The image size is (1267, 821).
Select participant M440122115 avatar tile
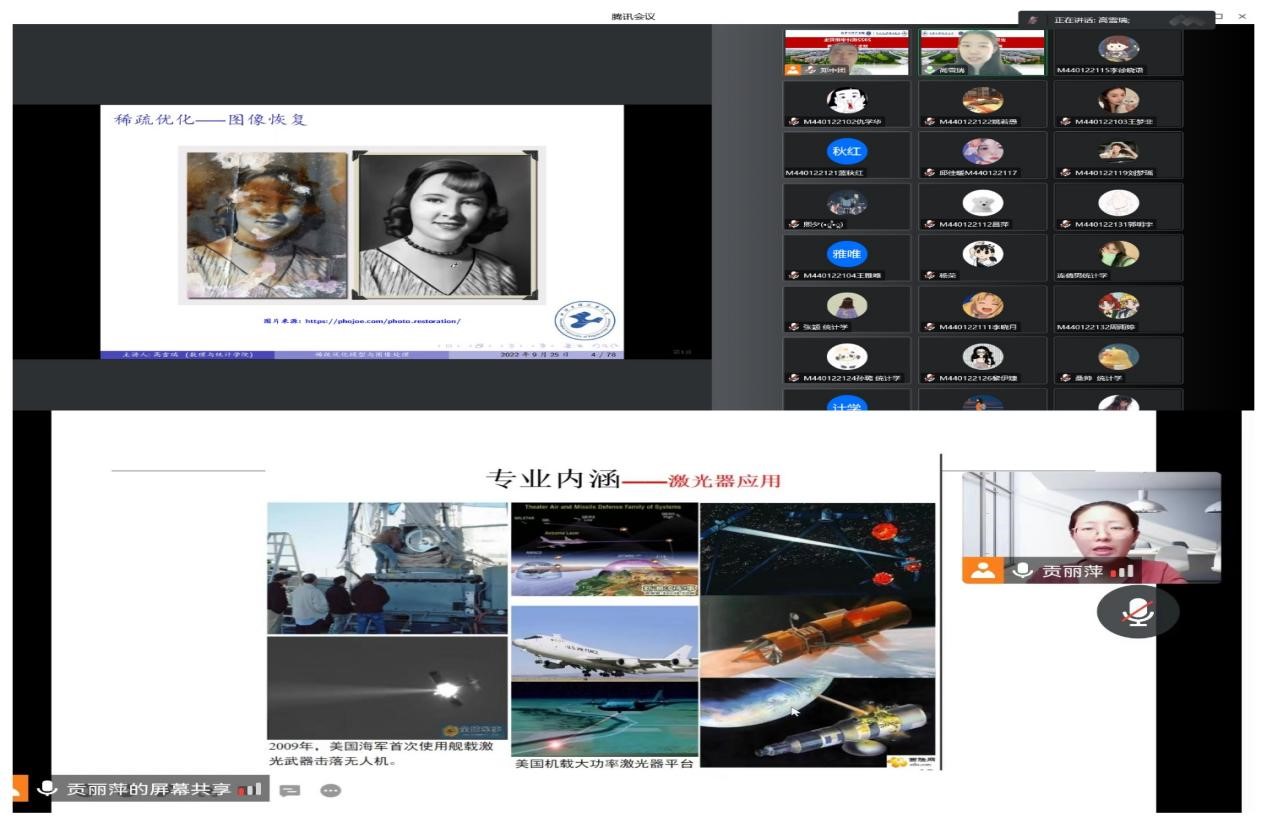[1118, 52]
